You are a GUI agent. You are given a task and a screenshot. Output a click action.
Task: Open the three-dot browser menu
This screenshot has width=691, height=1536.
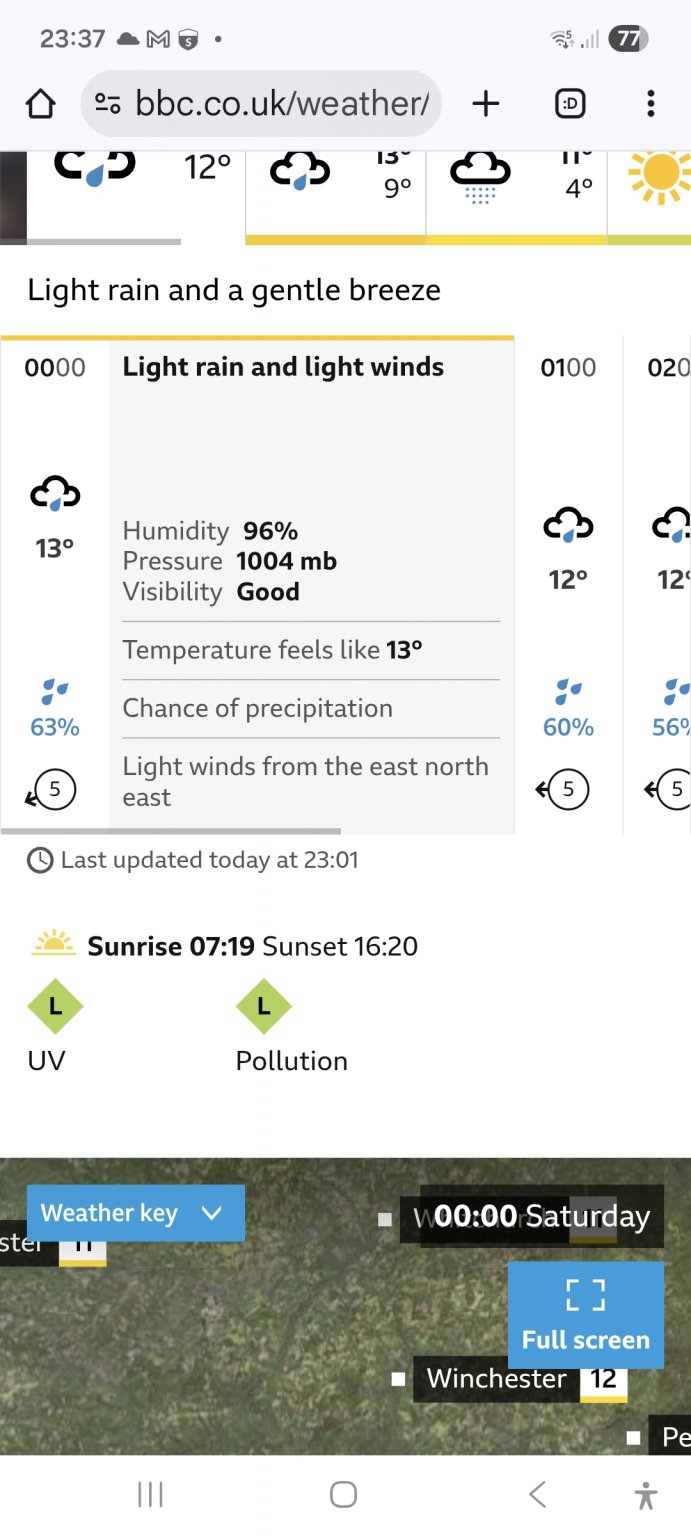coord(650,103)
